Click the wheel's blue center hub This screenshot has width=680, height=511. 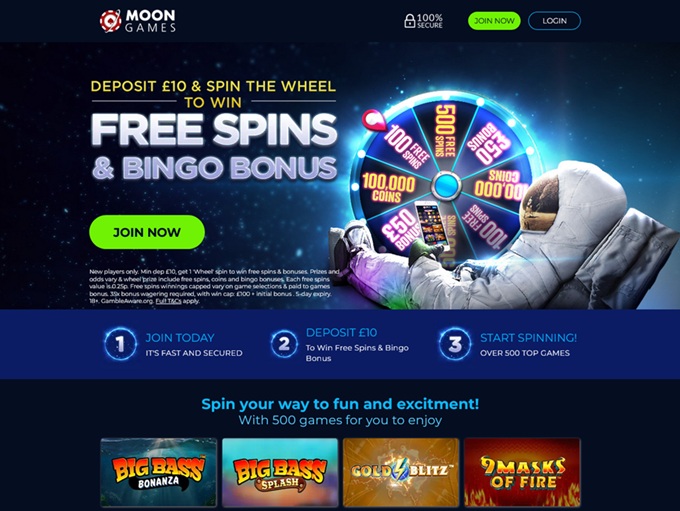click(x=446, y=186)
